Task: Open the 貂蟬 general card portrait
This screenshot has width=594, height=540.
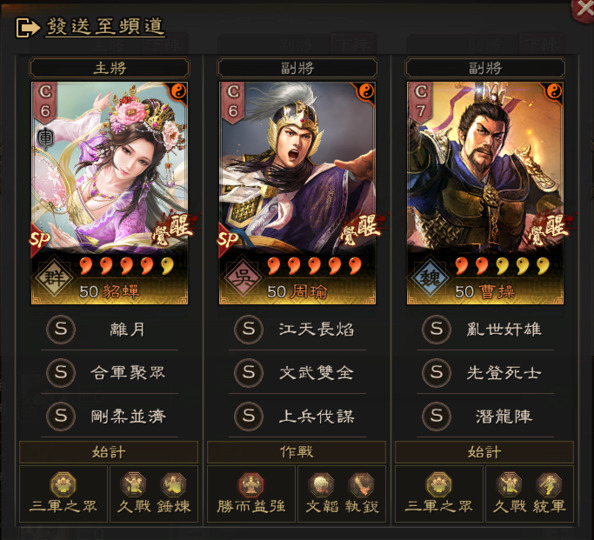Action: pos(109,193)
